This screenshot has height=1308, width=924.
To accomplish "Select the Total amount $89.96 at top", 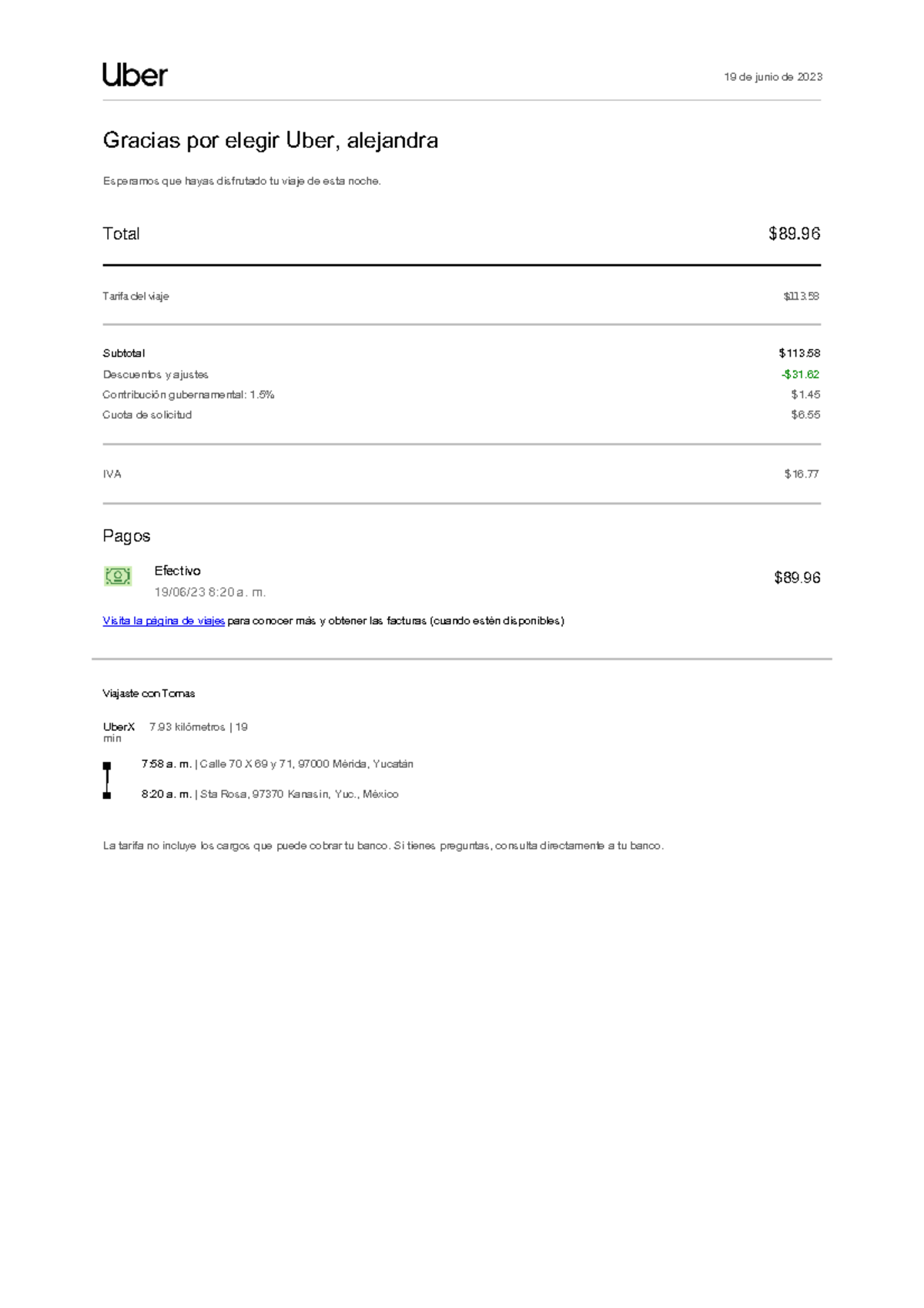I will (794, 234).
